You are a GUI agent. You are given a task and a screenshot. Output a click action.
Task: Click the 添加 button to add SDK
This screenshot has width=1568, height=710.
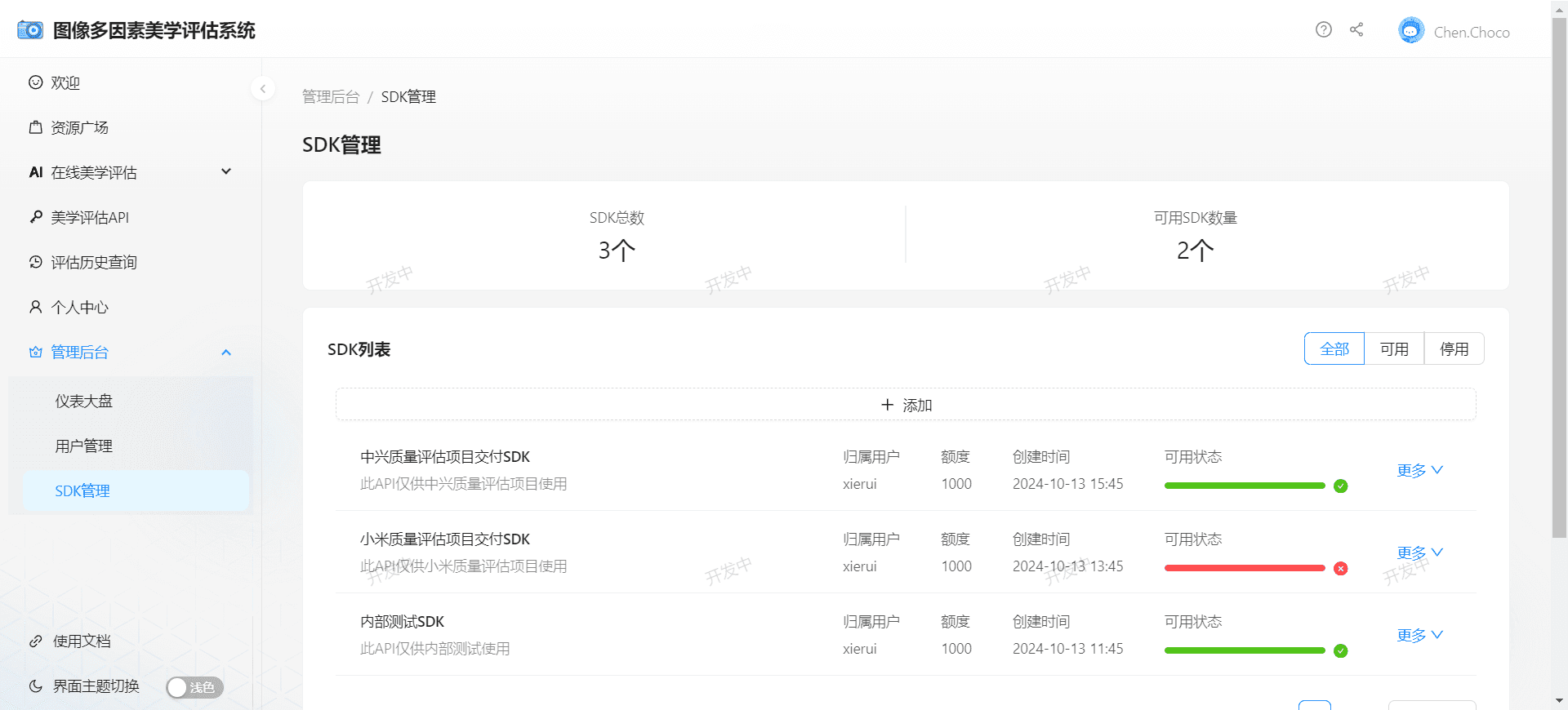906,405
